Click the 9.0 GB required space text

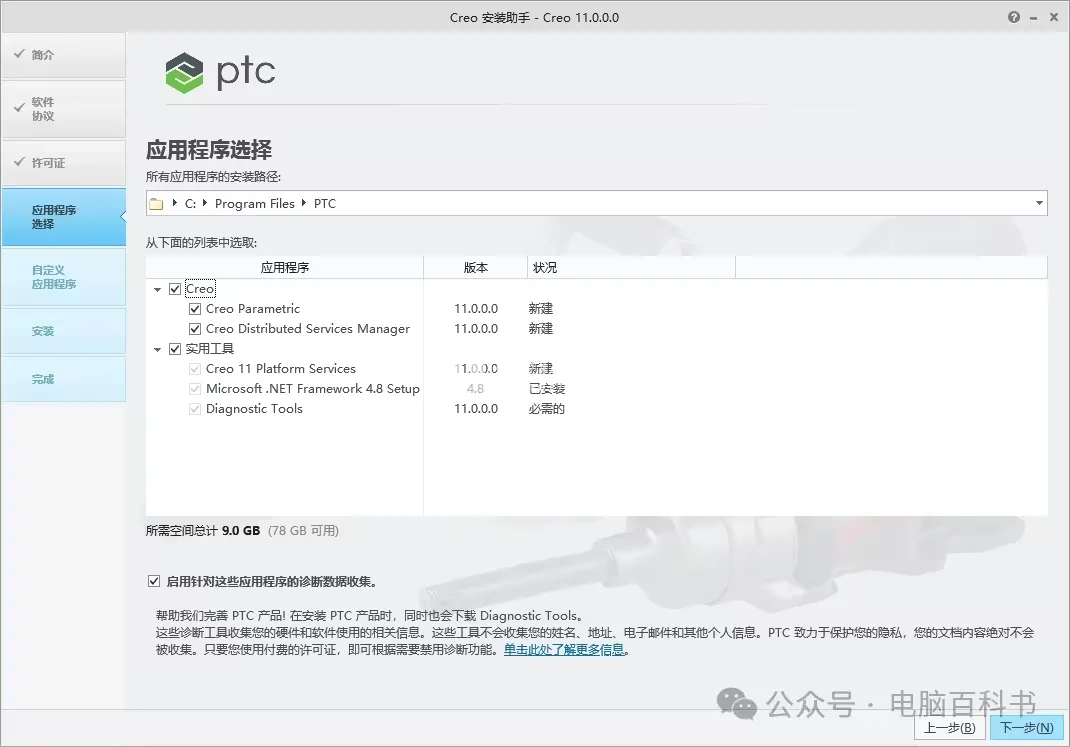pyautogui.click(x=241, y=531)
